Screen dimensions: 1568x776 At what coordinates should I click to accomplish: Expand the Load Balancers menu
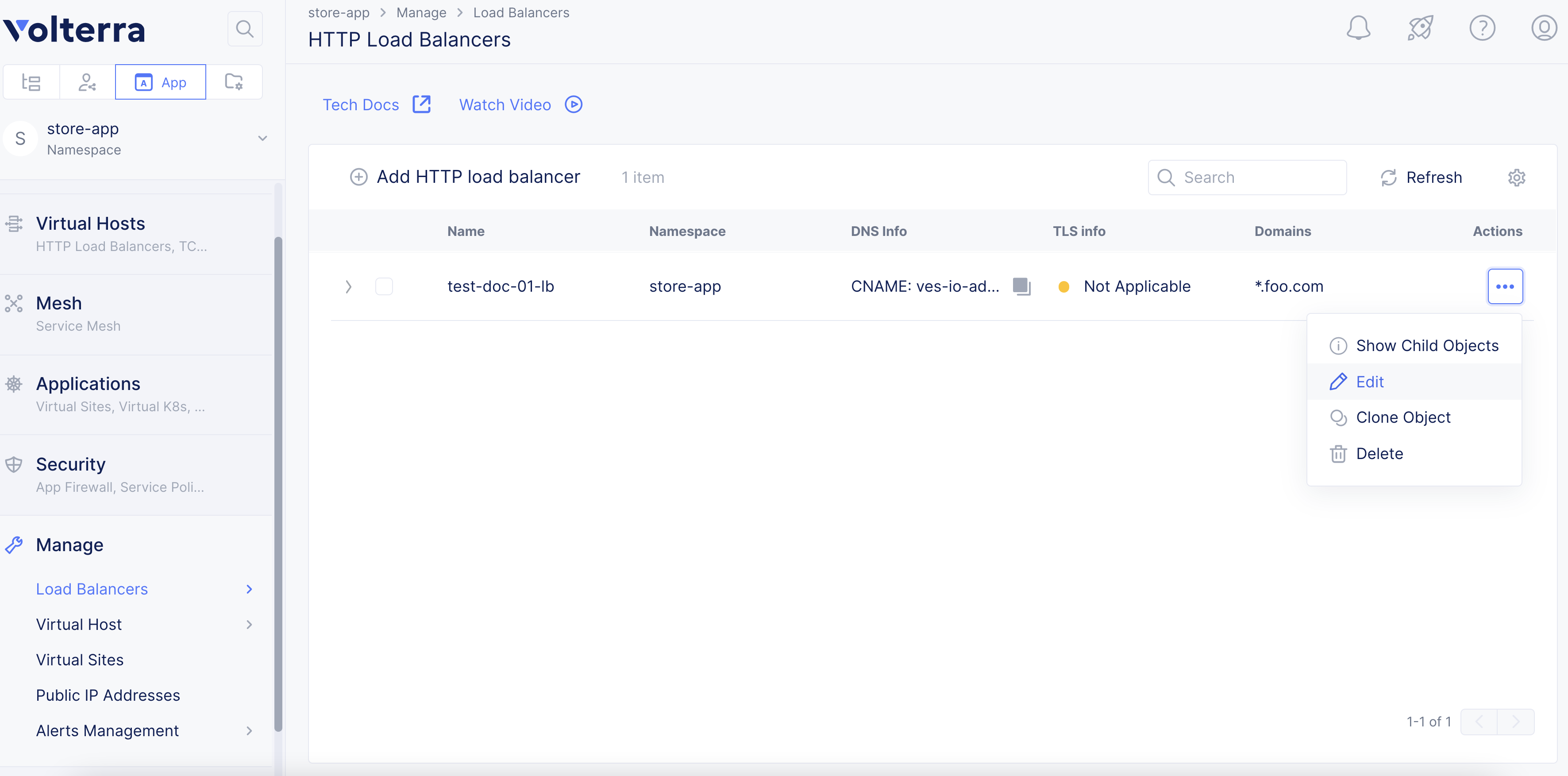(x=248, y=589)
